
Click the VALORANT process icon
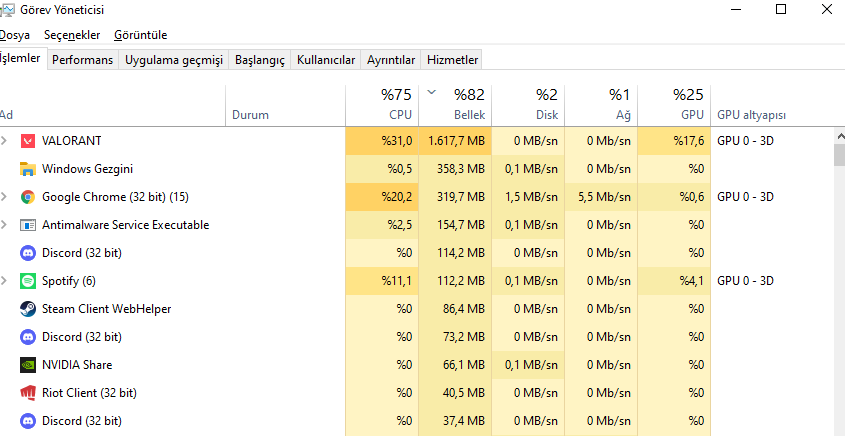27,141
